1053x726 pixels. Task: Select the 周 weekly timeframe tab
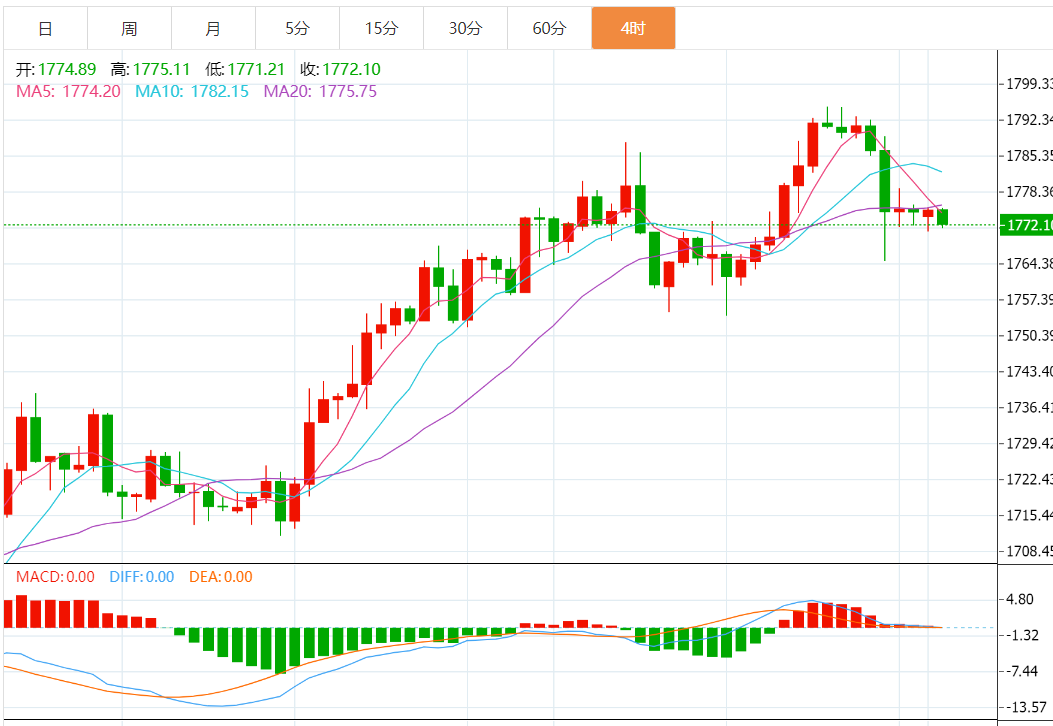point(129,28)
